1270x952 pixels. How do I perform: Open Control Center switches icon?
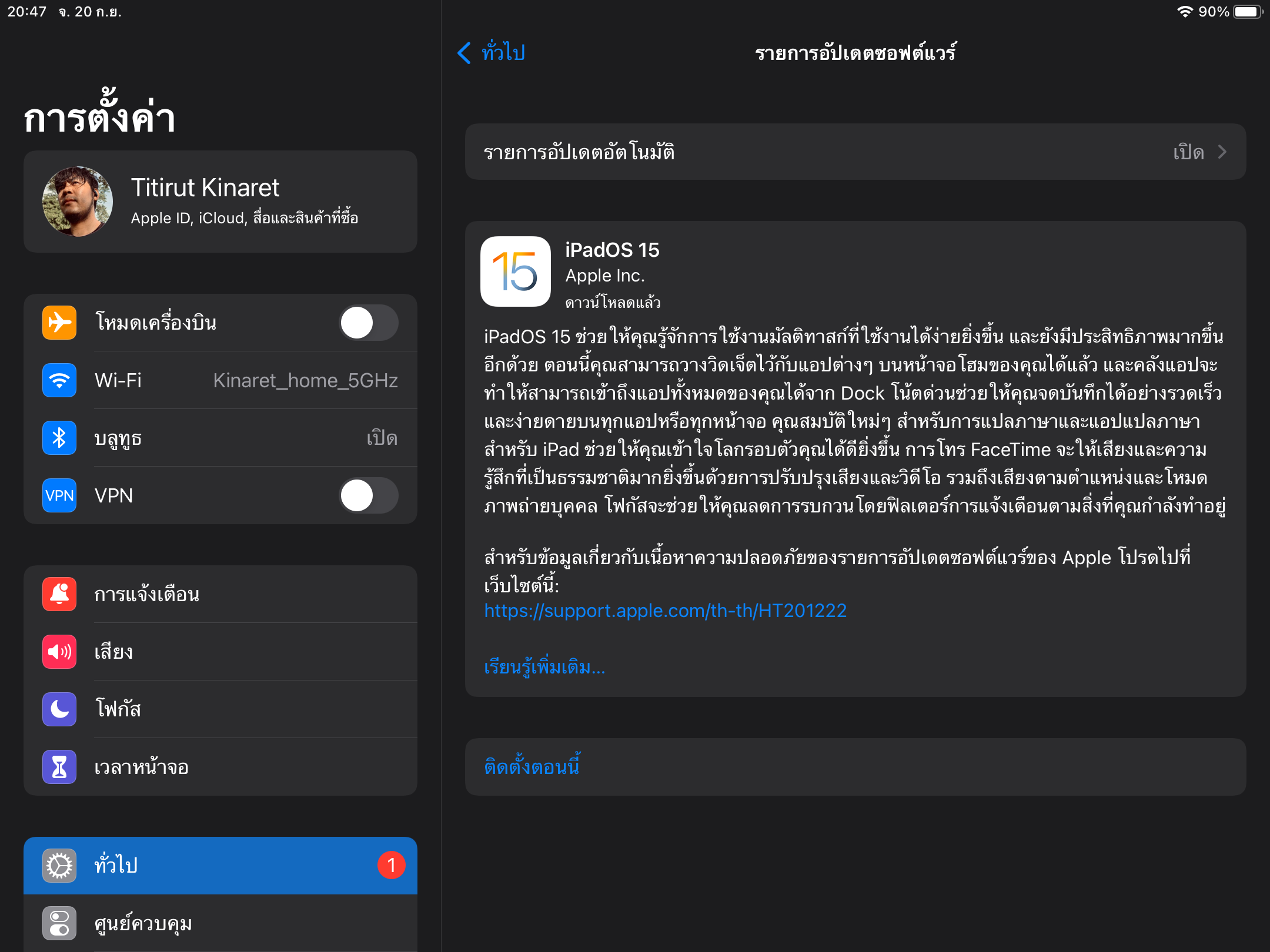59,923
